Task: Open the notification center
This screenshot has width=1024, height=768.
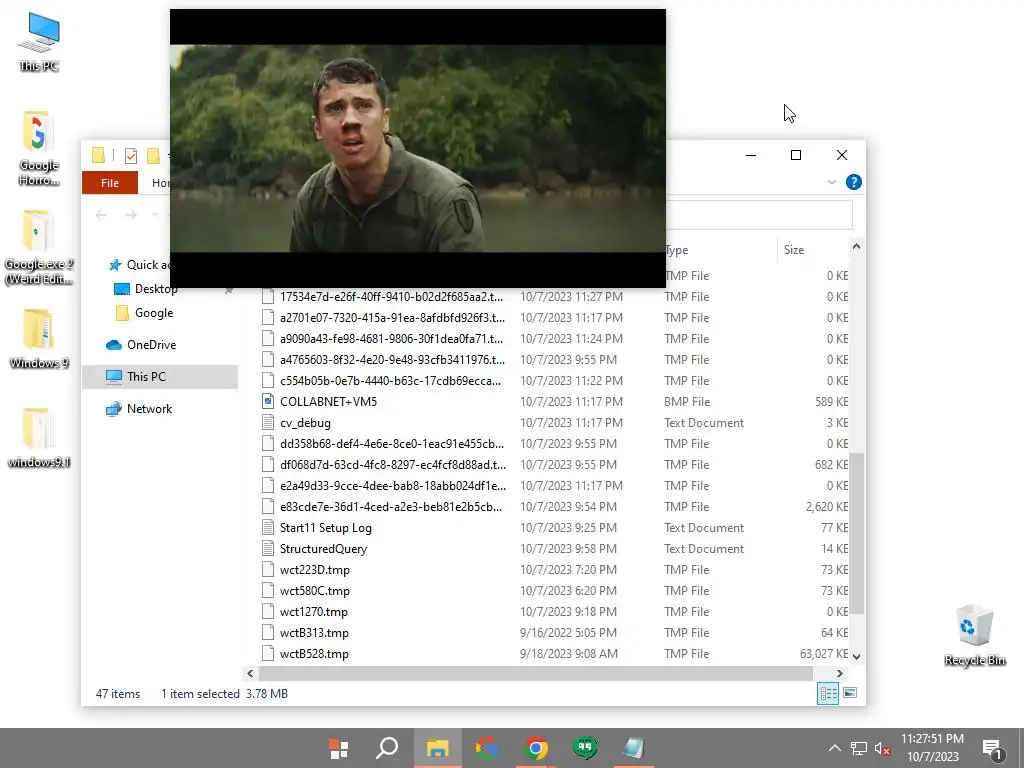Action: click(x=992, y=748)
